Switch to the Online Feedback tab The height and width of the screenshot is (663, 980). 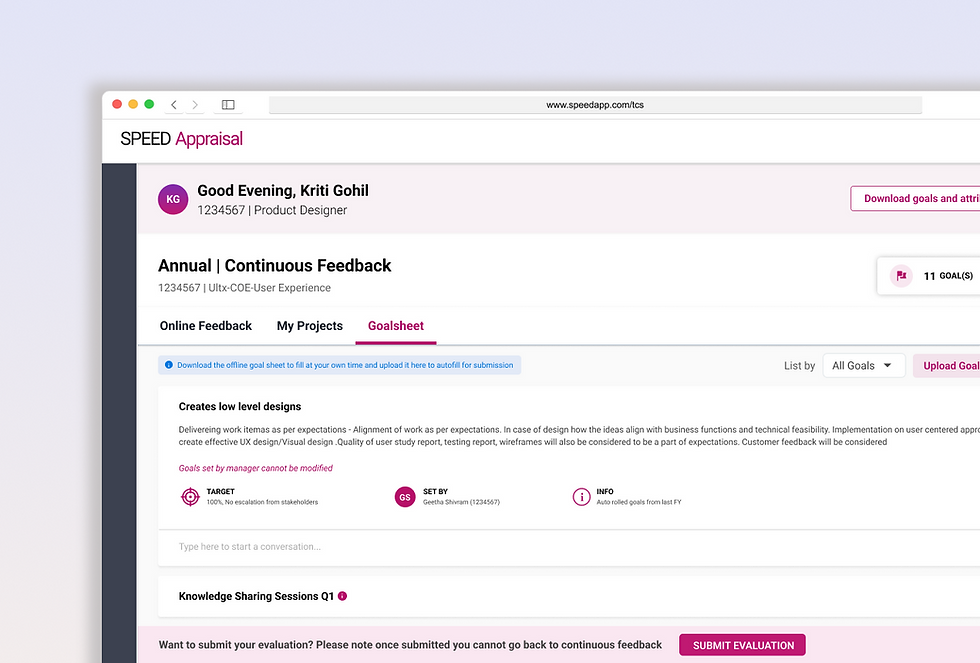pyautogui.click(x=206, y=326)
